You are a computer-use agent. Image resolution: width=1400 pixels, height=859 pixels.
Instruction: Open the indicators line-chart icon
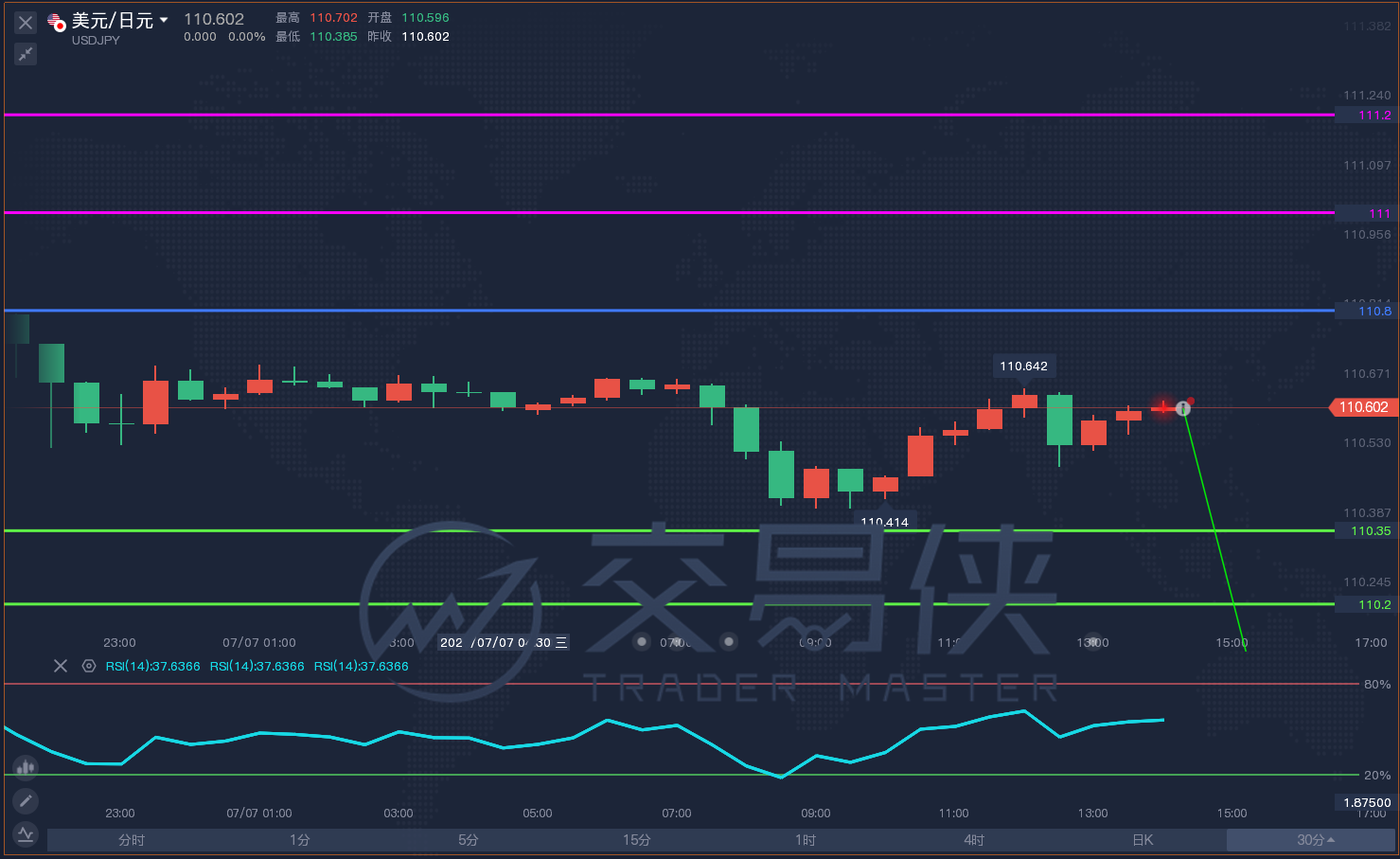point(26,834)
